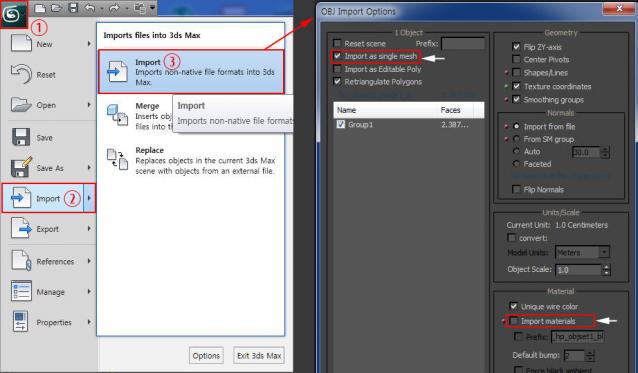Click the Object Scale spinner arrows

coord(606,270)
